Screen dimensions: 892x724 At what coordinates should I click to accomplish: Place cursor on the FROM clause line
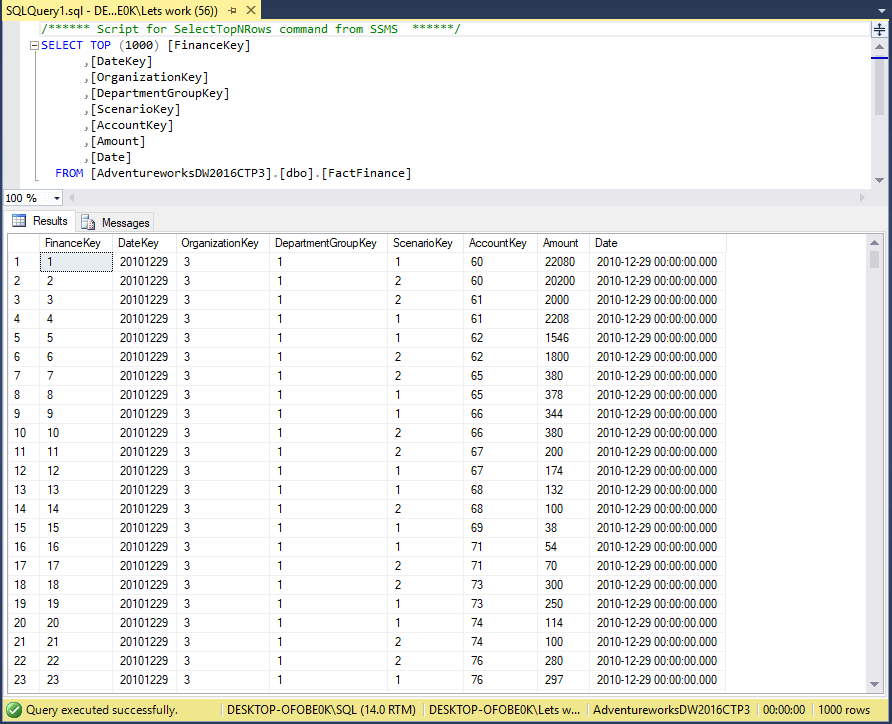250,173
